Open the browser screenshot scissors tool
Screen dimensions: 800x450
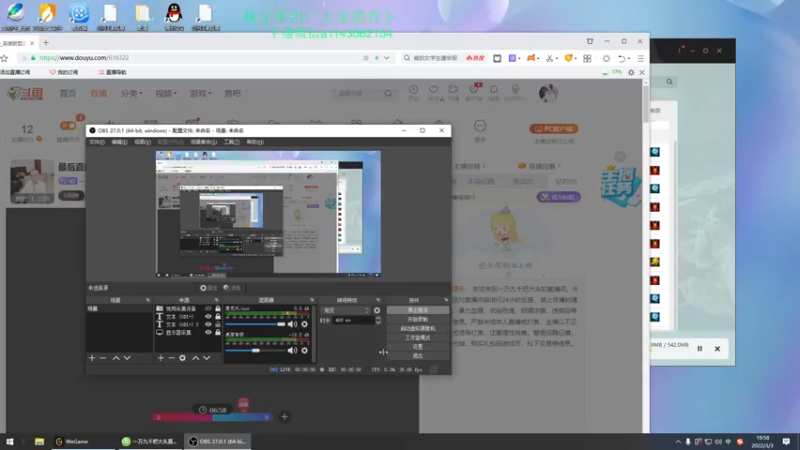549,58
